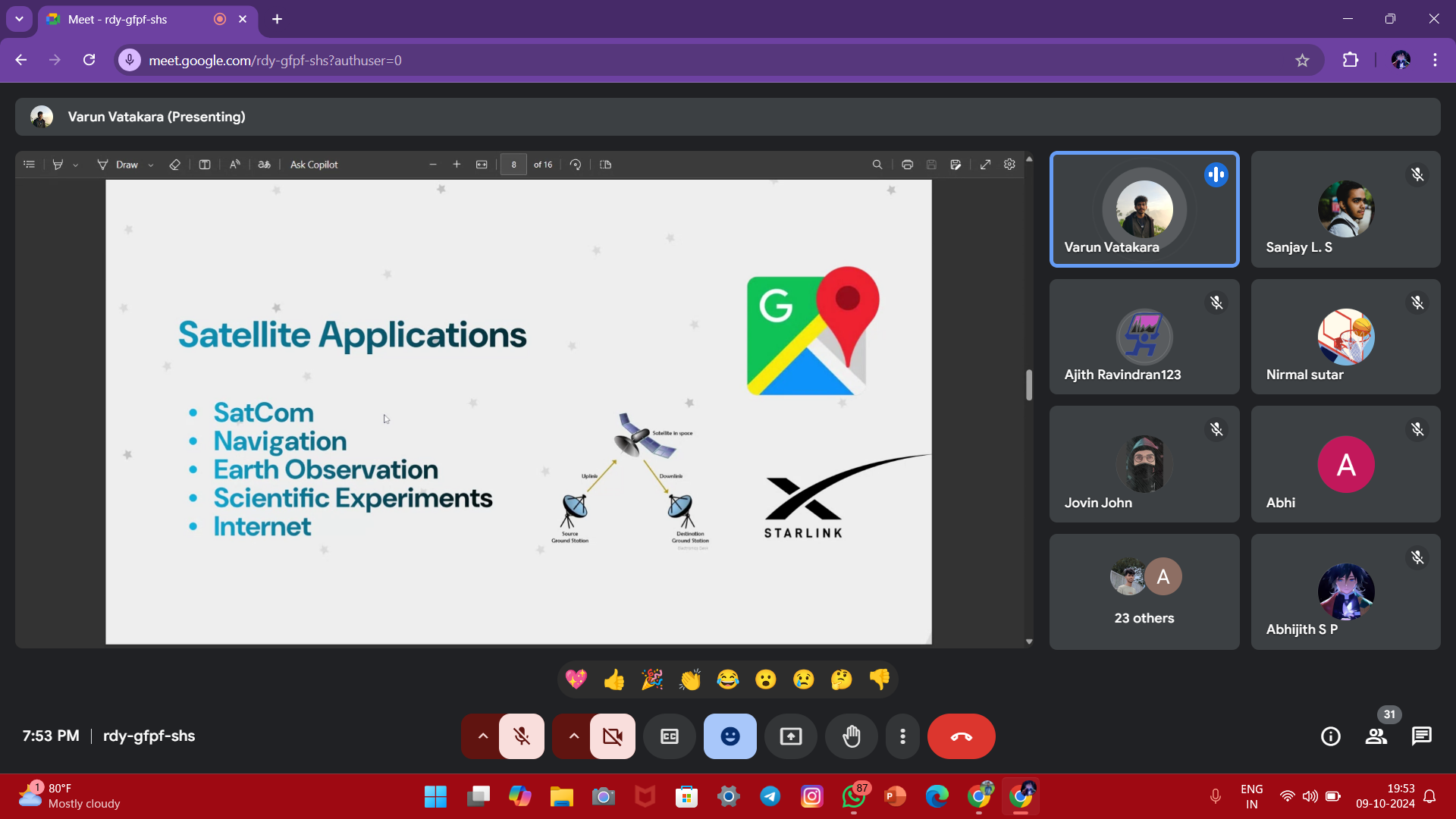1456x819 pixels.
Task: Open the Chrome tab search dropdown
Action: pyautogui.click(x=19, y=19)
